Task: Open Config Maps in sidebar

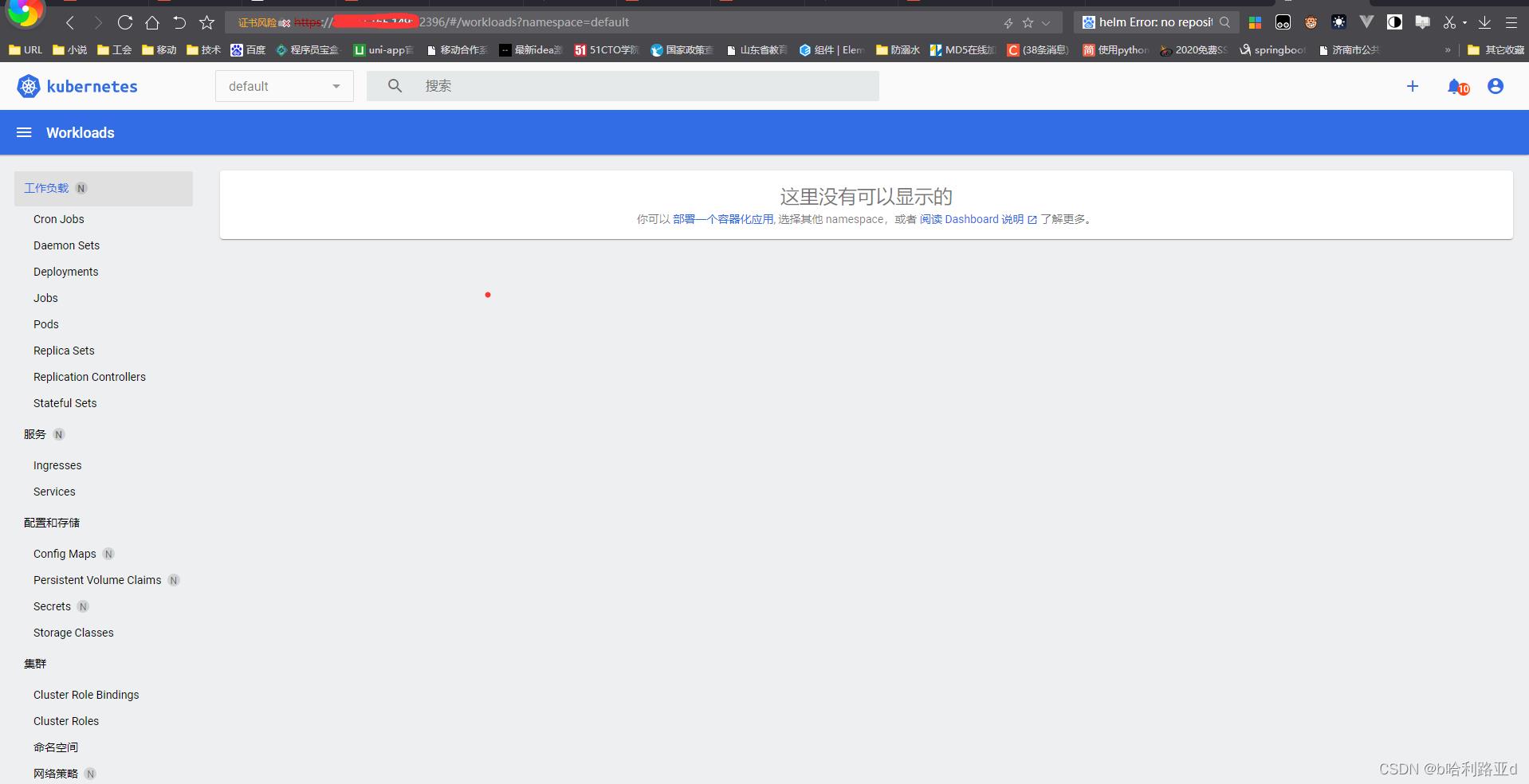Action: click(65, 554)
